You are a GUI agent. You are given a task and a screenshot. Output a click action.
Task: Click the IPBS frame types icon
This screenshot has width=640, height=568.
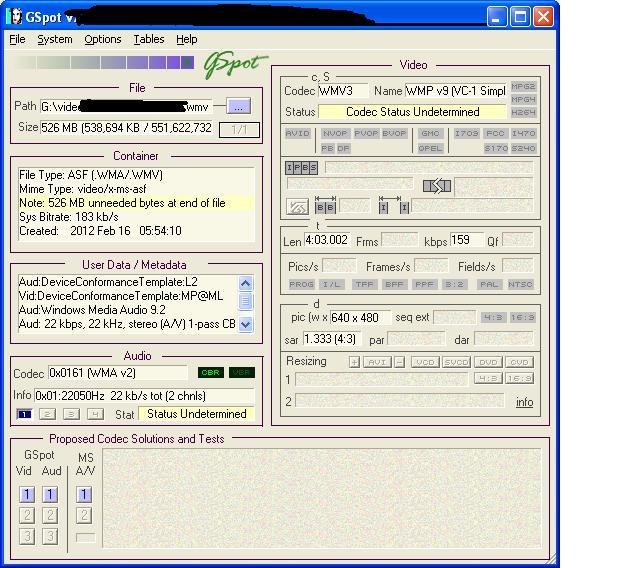[301, 167]
